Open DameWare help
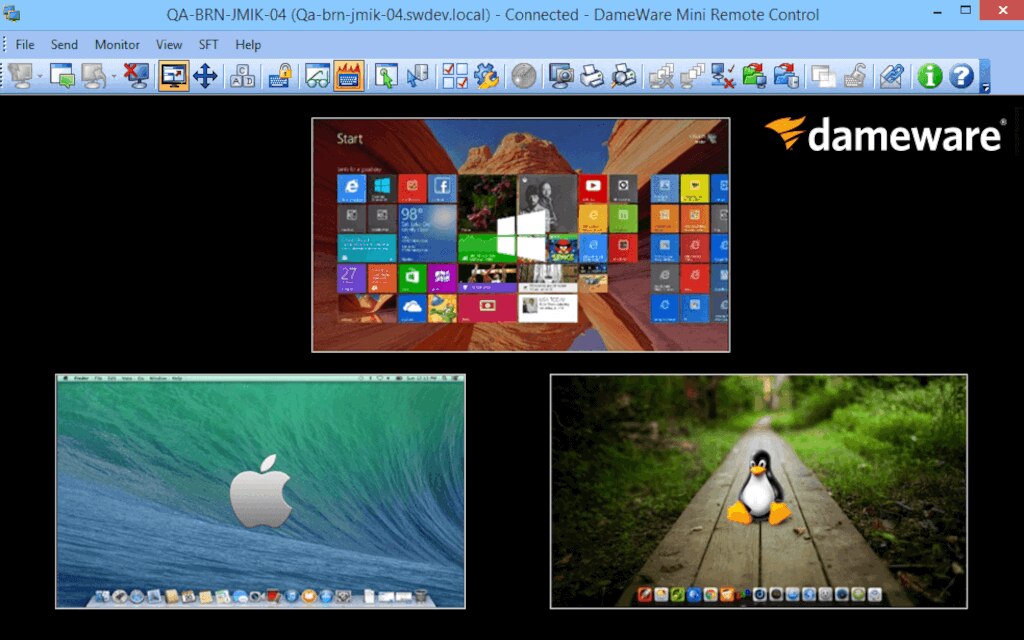This screenshot has height=640, width=1024. [x=959, y=74]
